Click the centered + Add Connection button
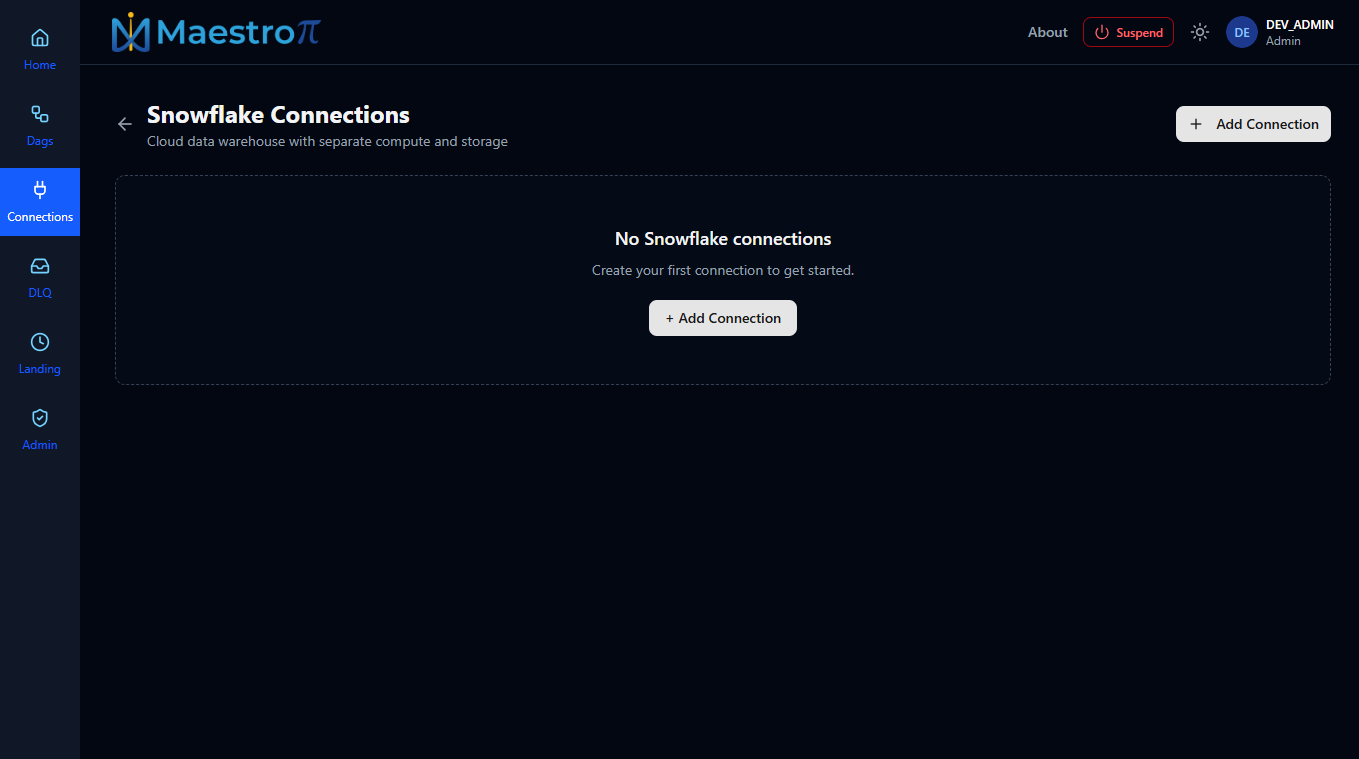Image resolution: width=1359 pixels, height=759 pixels. [723, 318]
